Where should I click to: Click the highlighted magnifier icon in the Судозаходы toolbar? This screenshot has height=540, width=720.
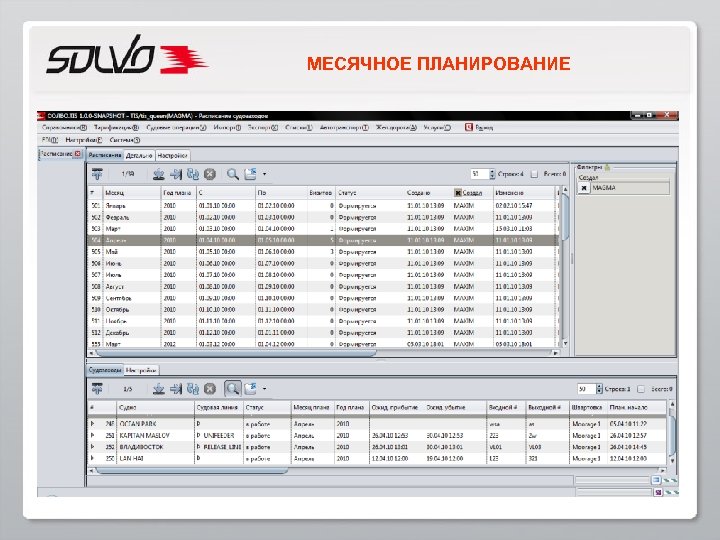coord(233,389)
